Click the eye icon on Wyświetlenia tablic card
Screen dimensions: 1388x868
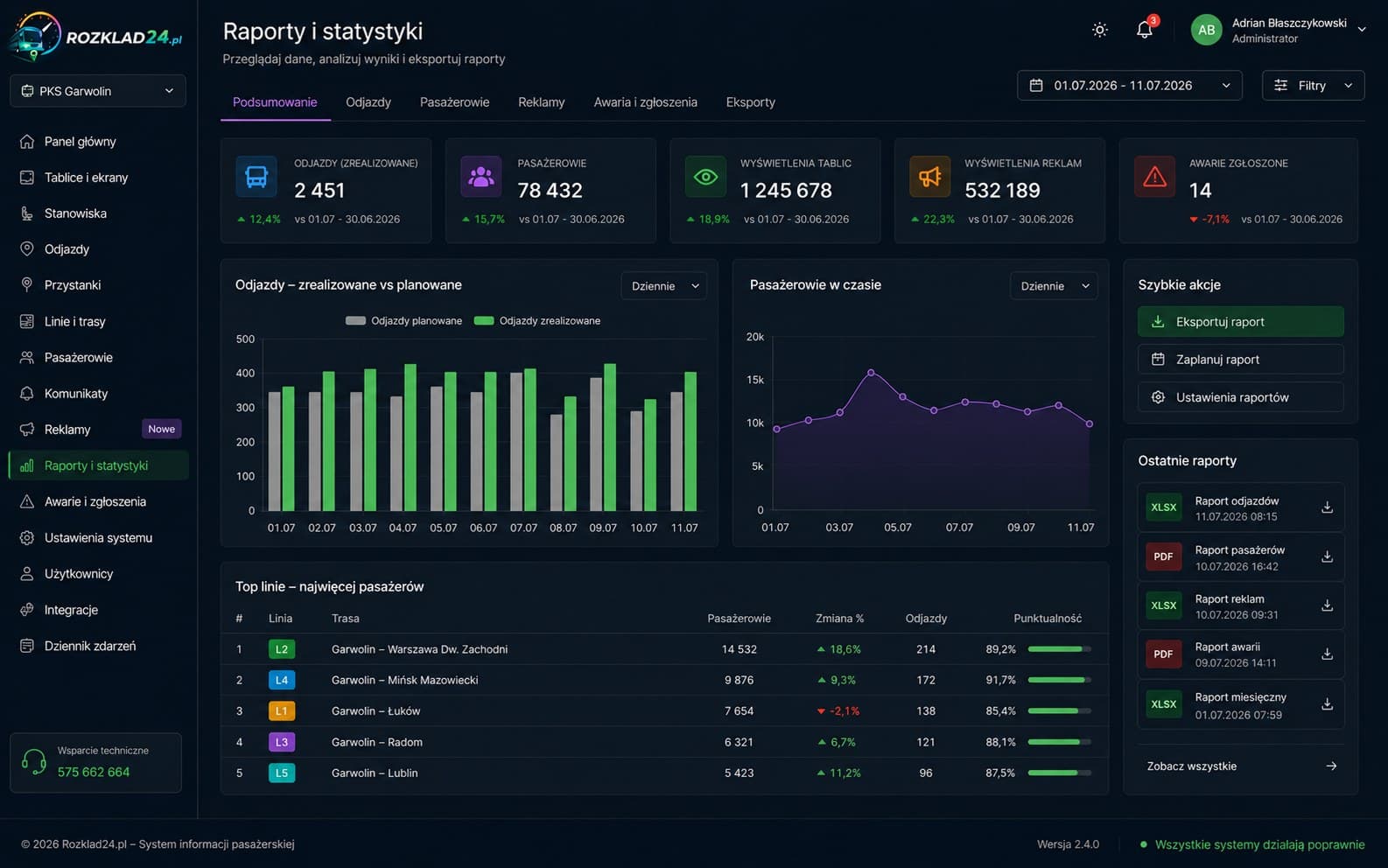705,177
